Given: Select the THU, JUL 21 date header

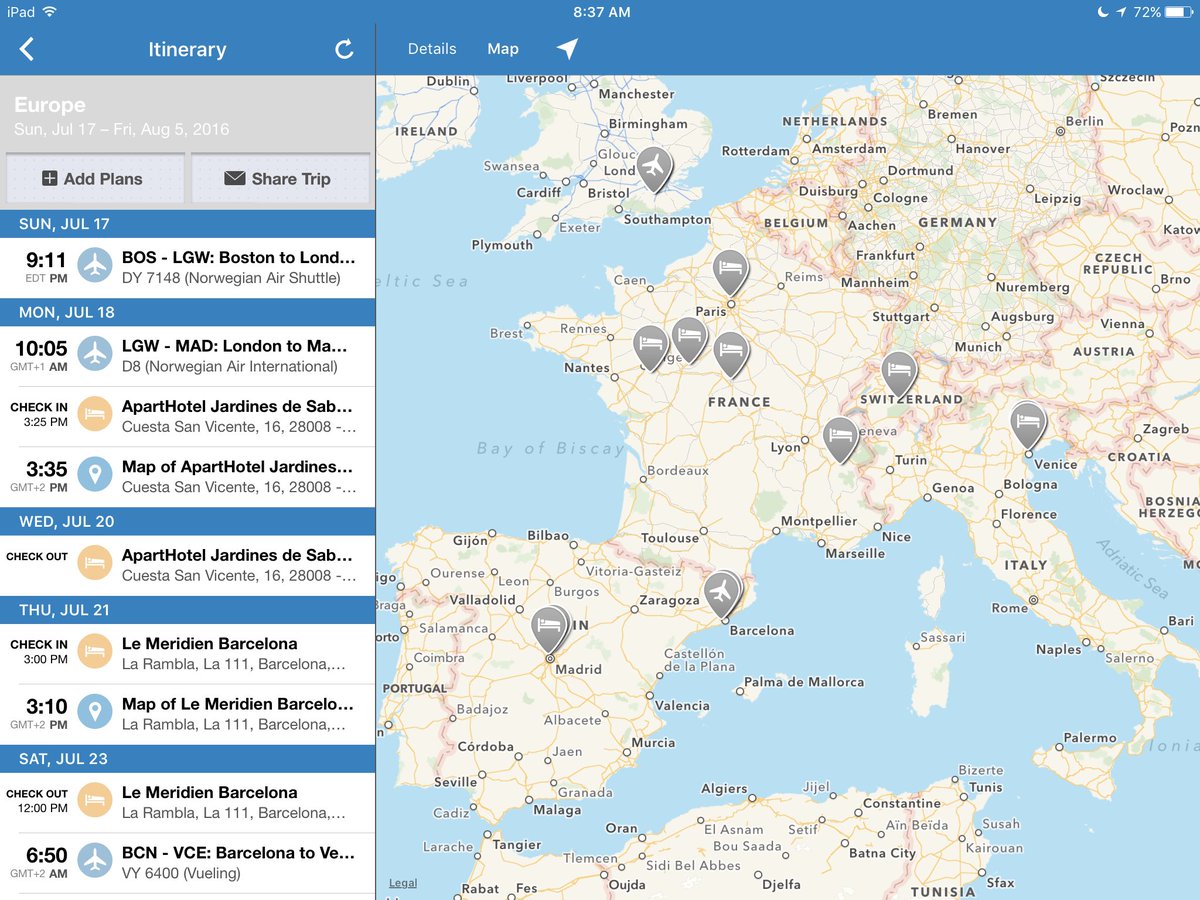Looking at the screenshot, I should (187, 610).
